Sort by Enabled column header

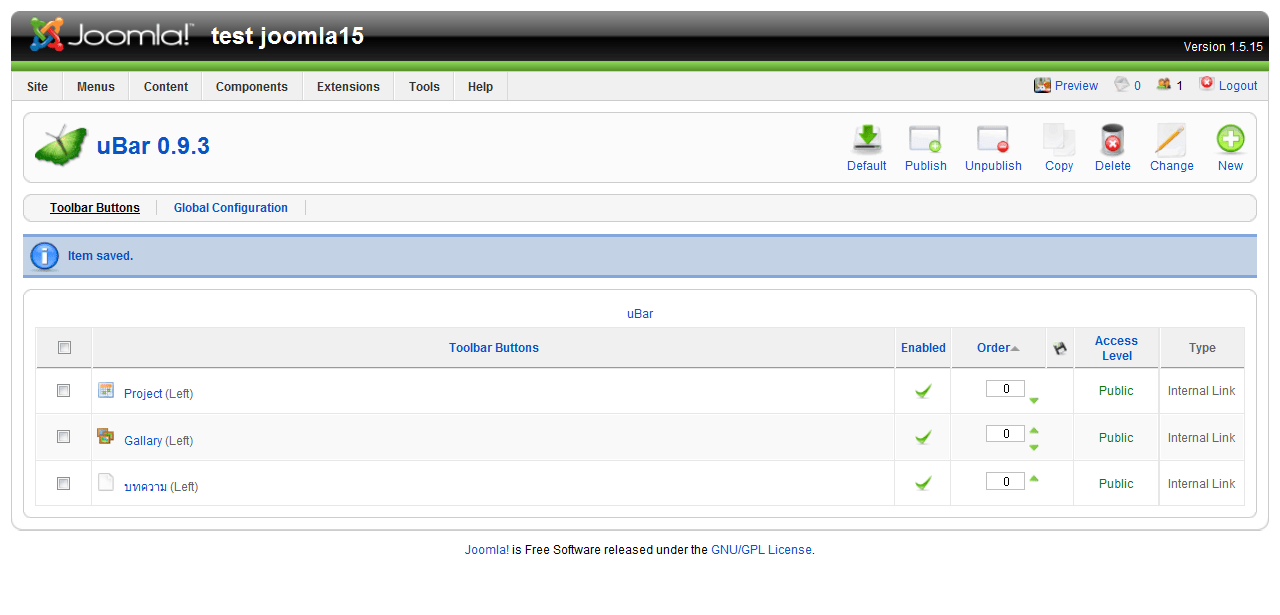[x=923, y=348]
